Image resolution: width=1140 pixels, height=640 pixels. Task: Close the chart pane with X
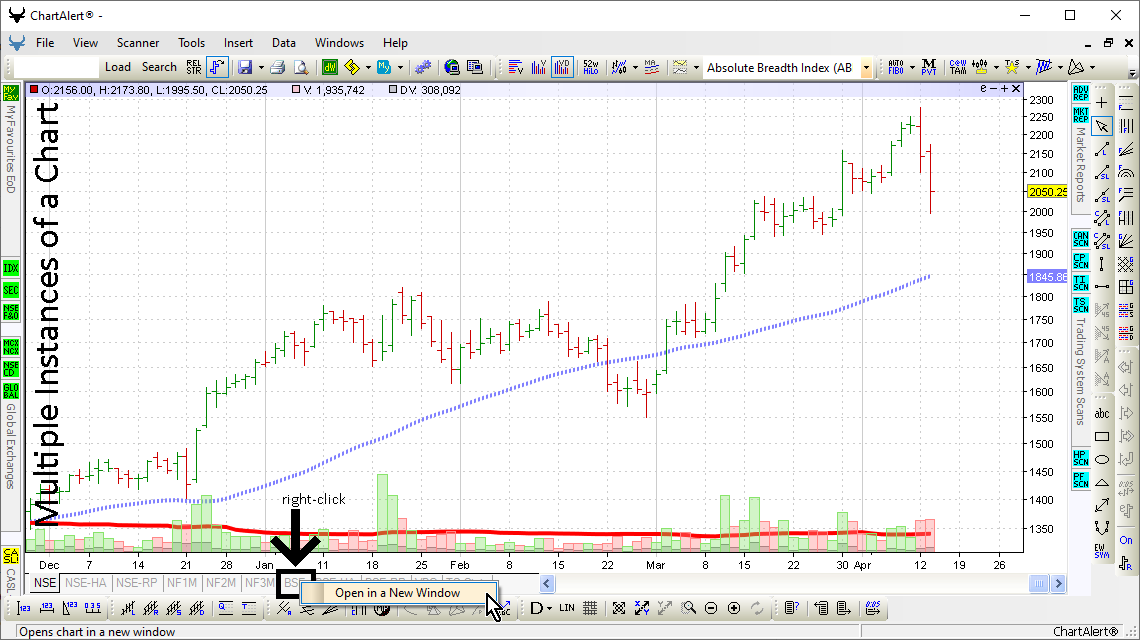[x=1016, y=89]
